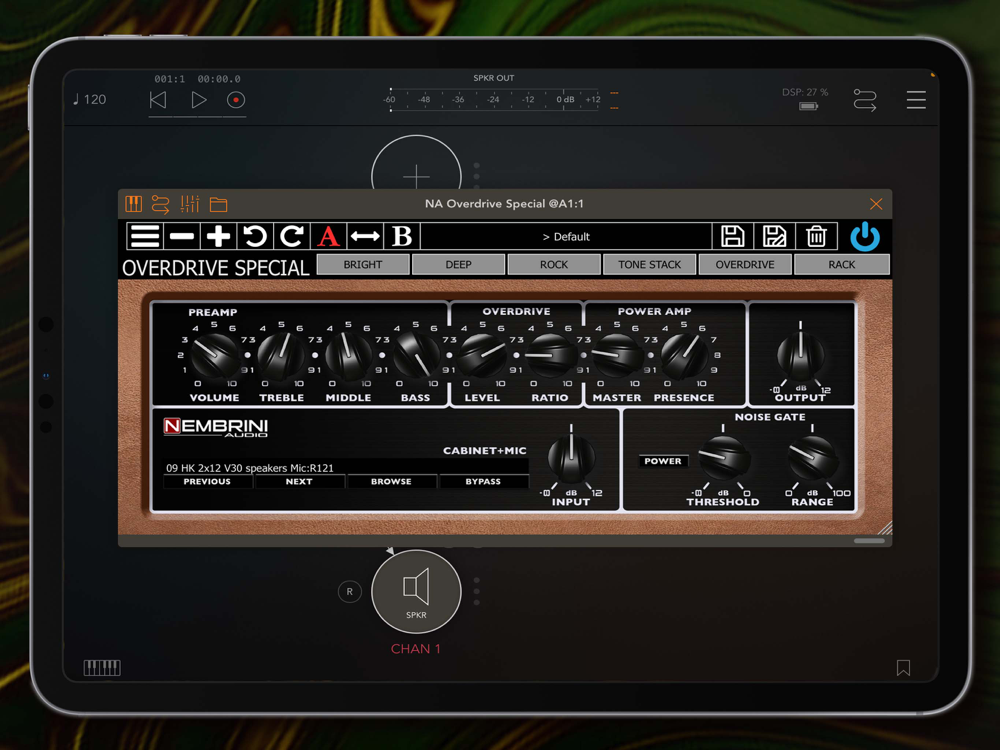The width and height of the screenshot is (1000, 750).
Task: Click the PRESENCE knob
Action: coord(684,356)
